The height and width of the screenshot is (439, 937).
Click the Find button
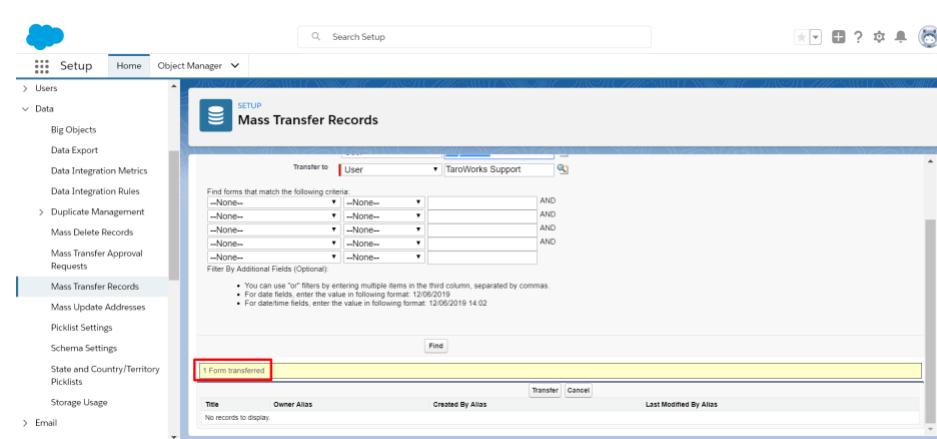[x=436, y=346]
